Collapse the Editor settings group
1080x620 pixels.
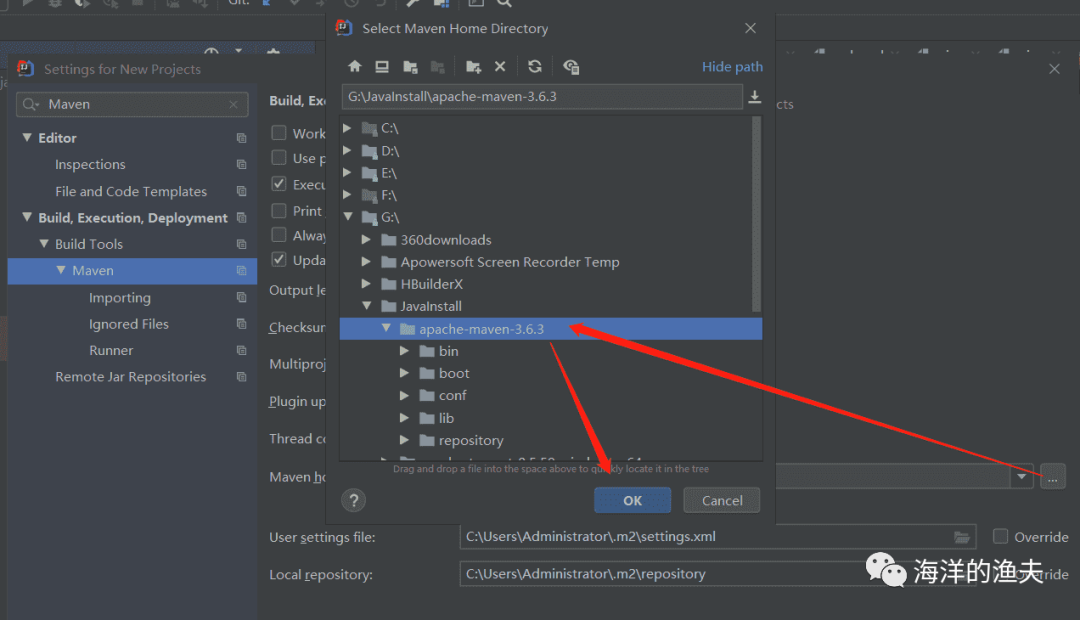pyautogui.click(x=27, y=137)
